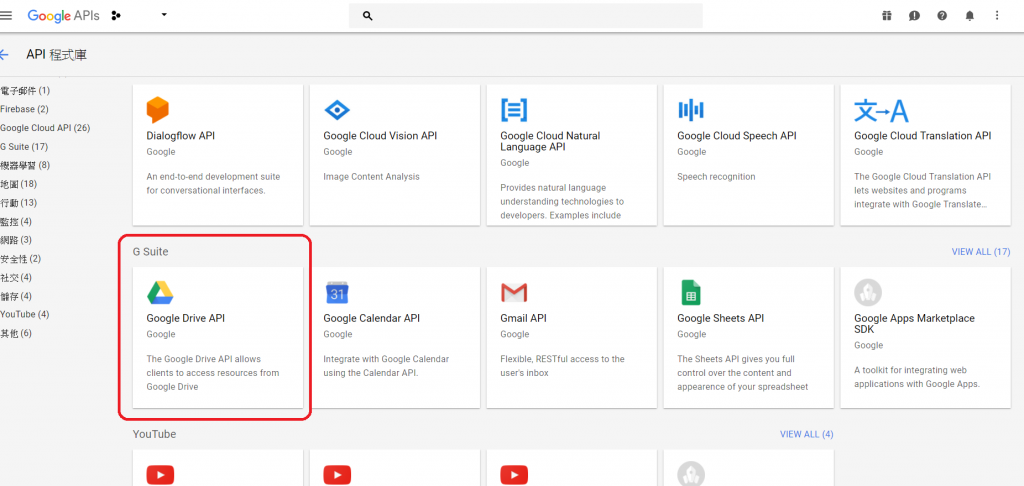Click Gmail 'Flexible, RESTful access' description

(x=562, y=366)
